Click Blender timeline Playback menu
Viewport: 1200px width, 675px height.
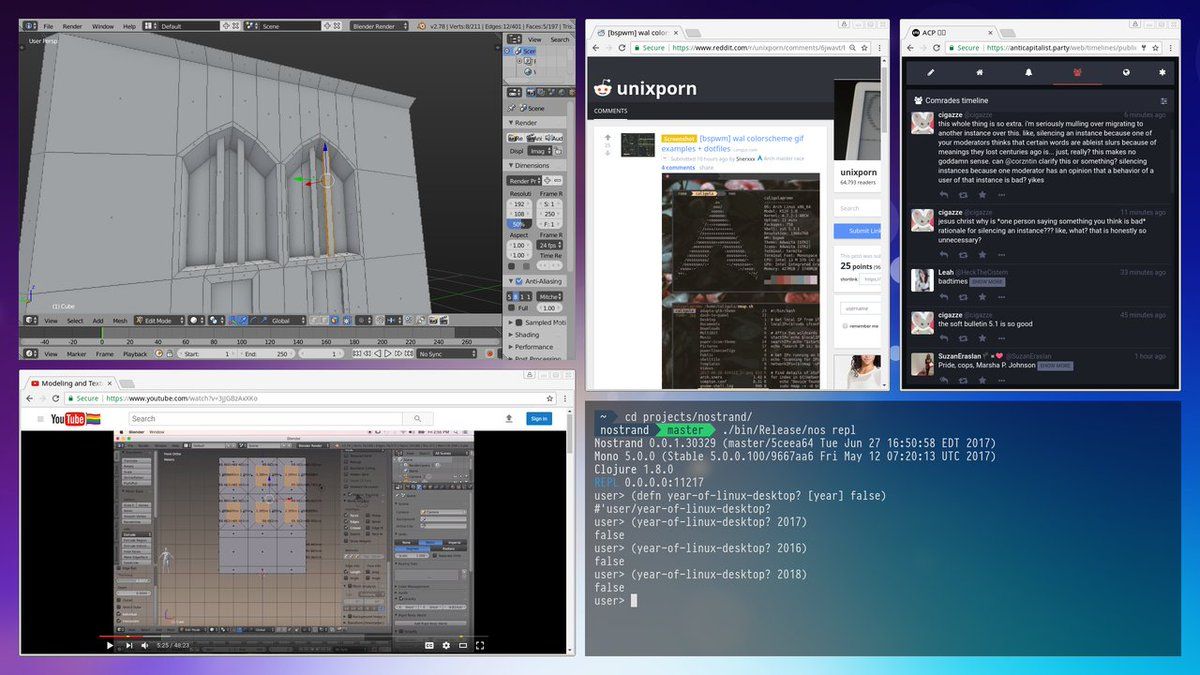[135, 354]
